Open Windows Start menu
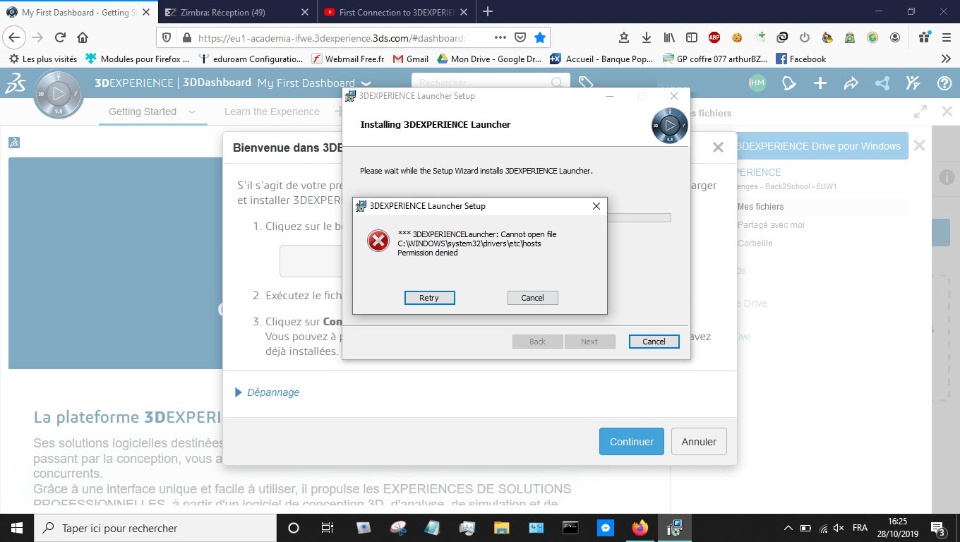This screenshot has height=542, width=960. (17, 528)
